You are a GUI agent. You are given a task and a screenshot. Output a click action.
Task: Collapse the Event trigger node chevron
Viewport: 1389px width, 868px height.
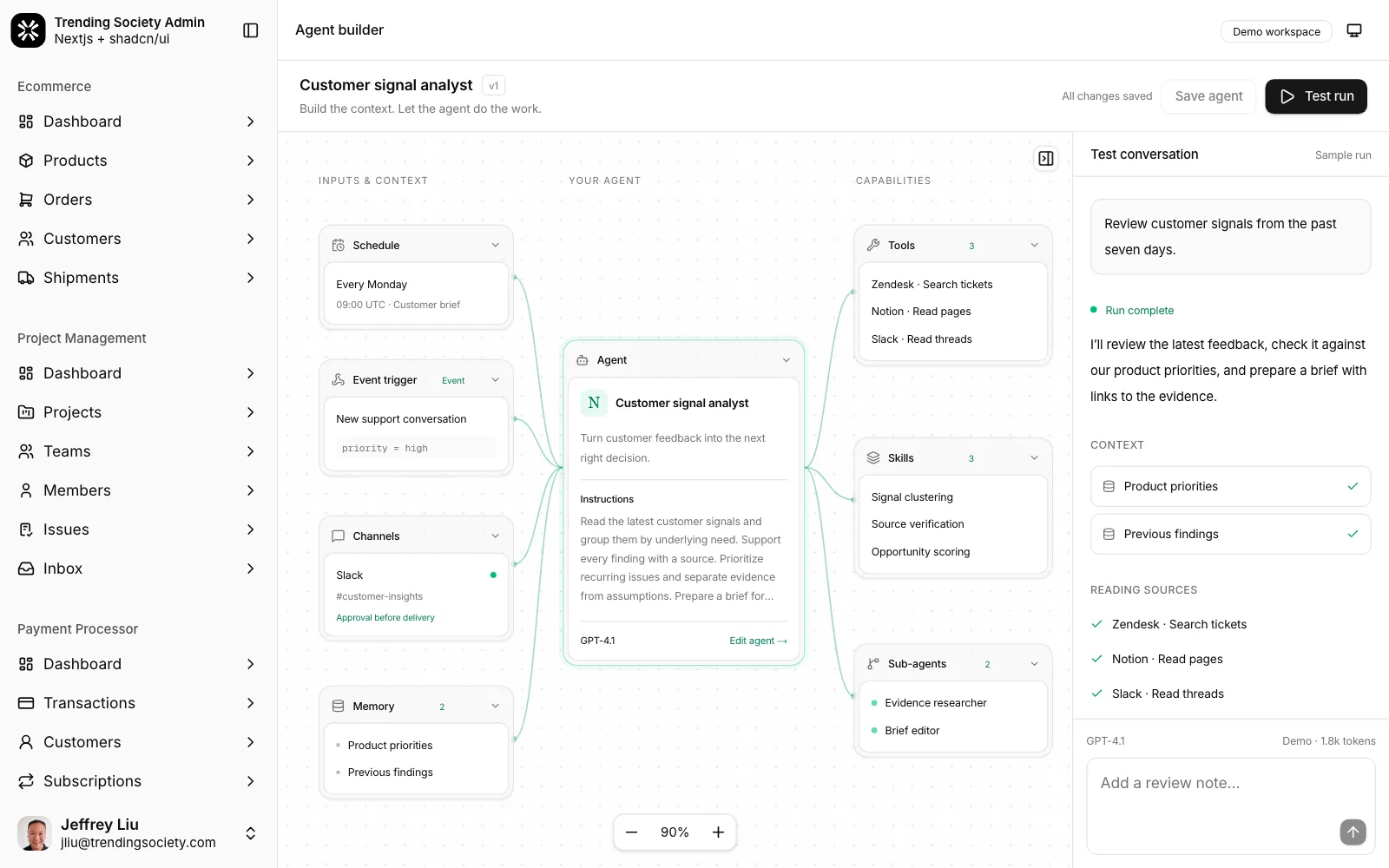(496, 380)
